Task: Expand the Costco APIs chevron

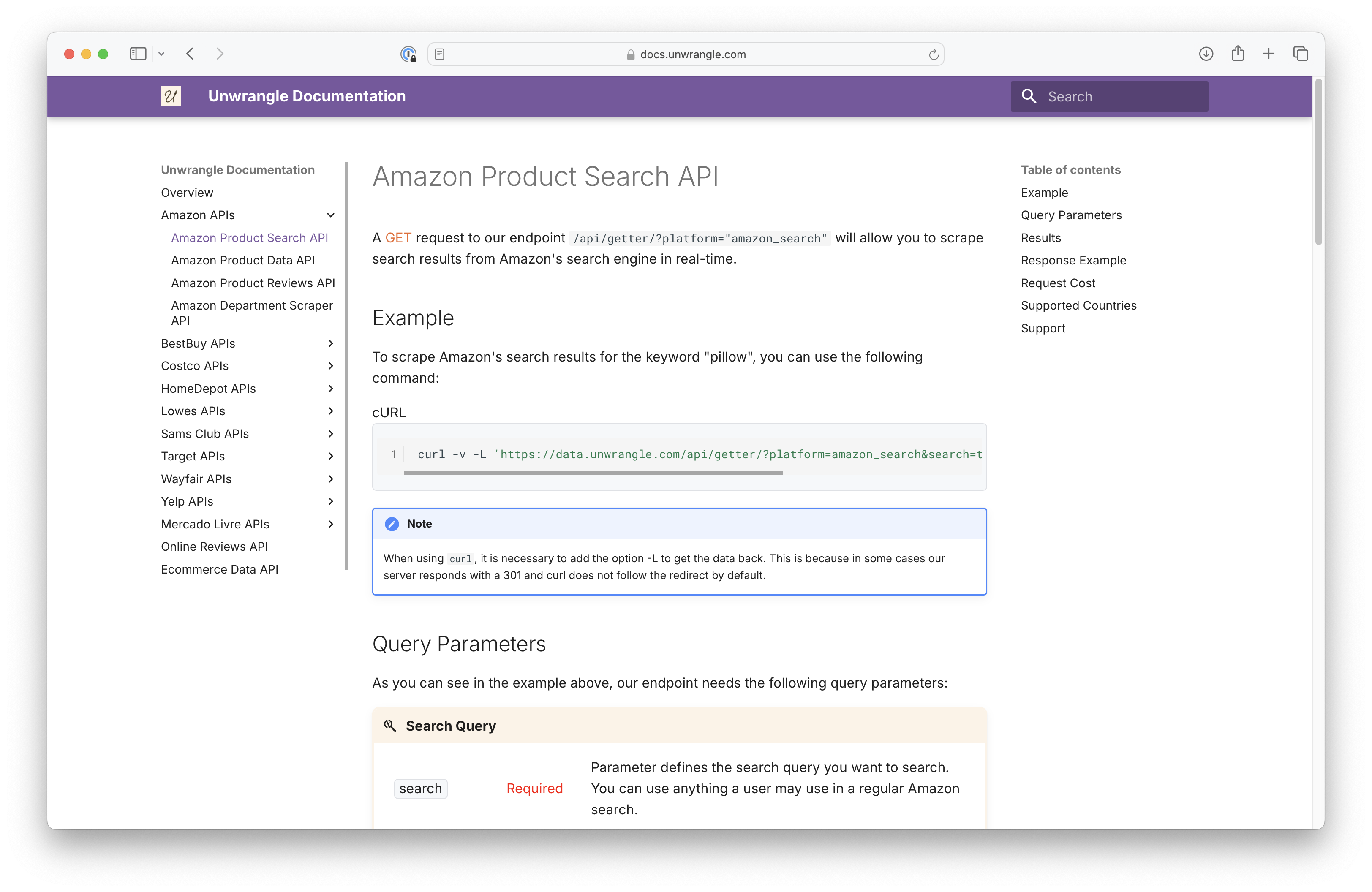Action: tap(330, 366)
